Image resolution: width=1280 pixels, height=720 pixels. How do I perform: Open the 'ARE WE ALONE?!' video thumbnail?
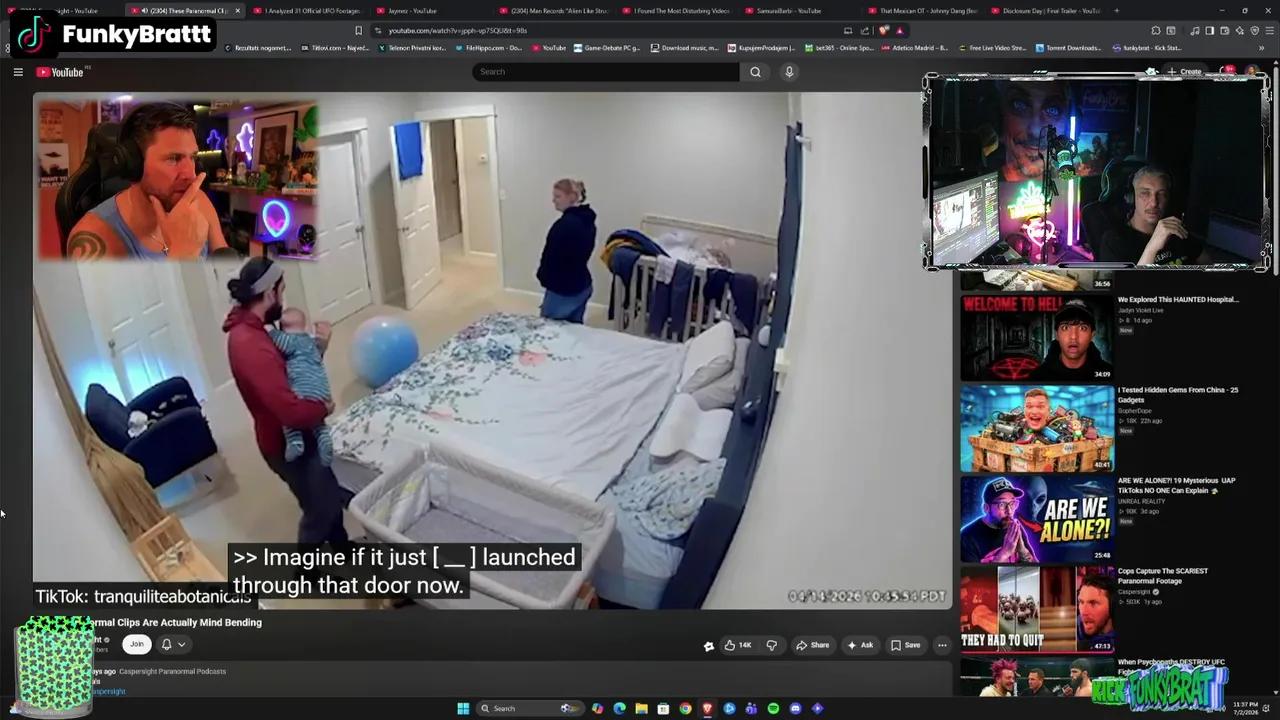[1037, 519]
